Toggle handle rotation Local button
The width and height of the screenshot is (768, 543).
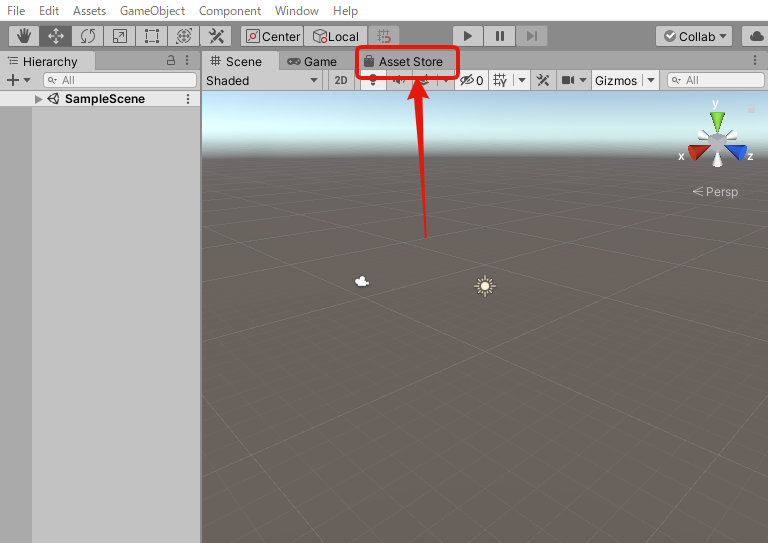(x=336, y=36)
